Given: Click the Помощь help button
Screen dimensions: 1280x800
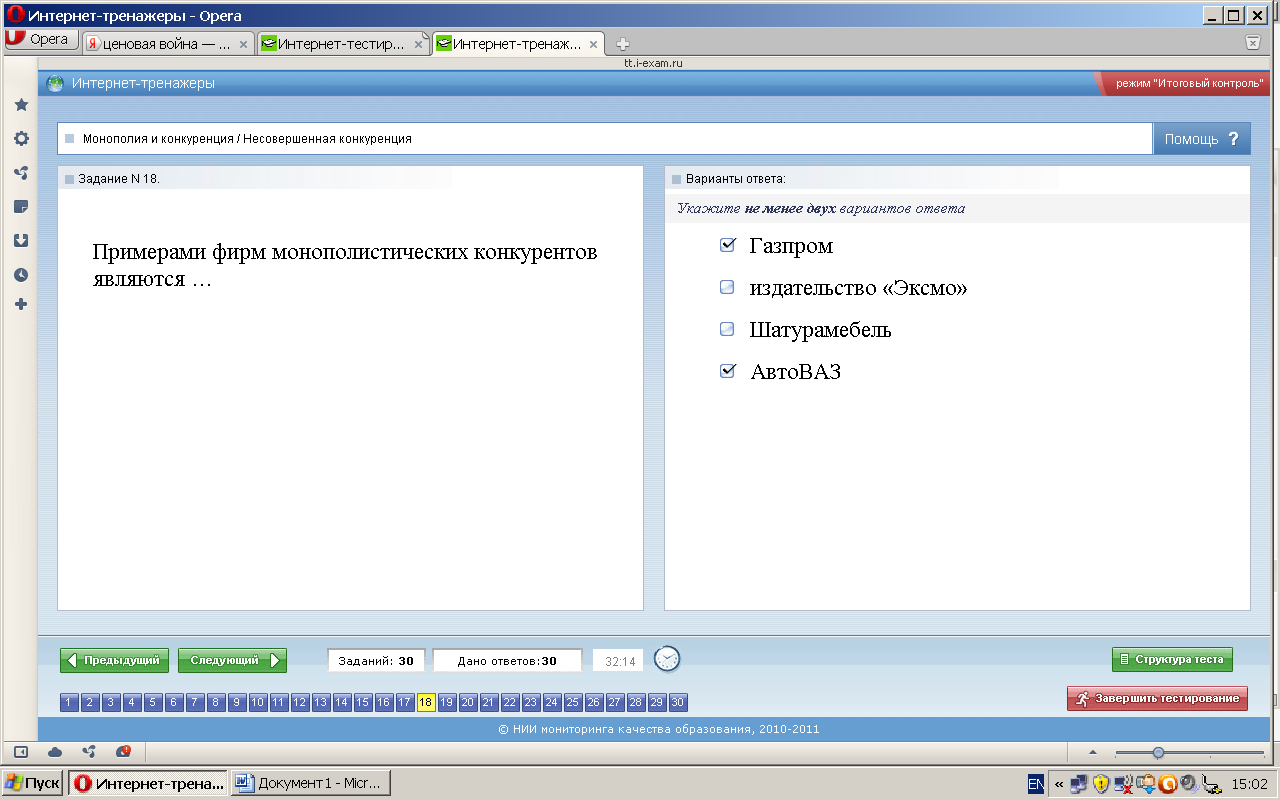Looking at the screenshot, I should [1202, 139].
